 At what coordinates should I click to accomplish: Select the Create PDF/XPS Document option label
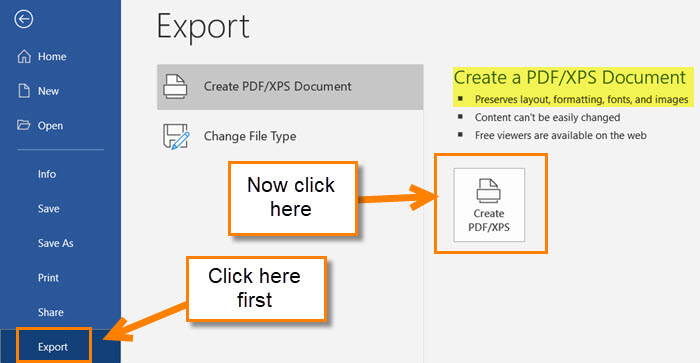pos(278,86)
